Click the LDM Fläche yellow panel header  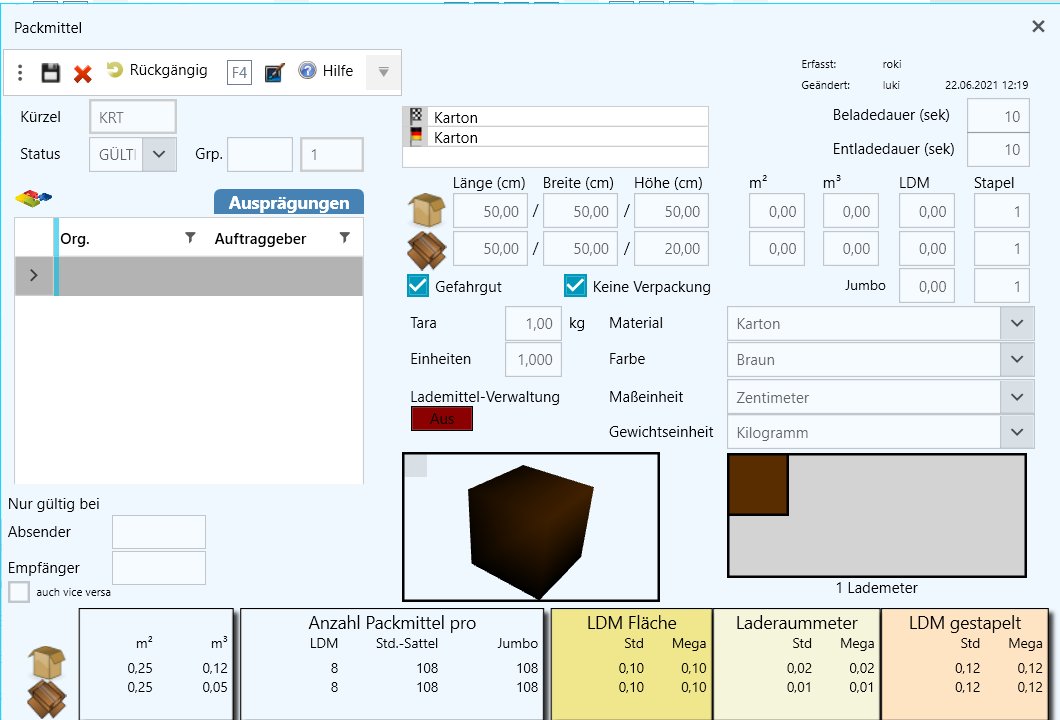click(631, 623)
